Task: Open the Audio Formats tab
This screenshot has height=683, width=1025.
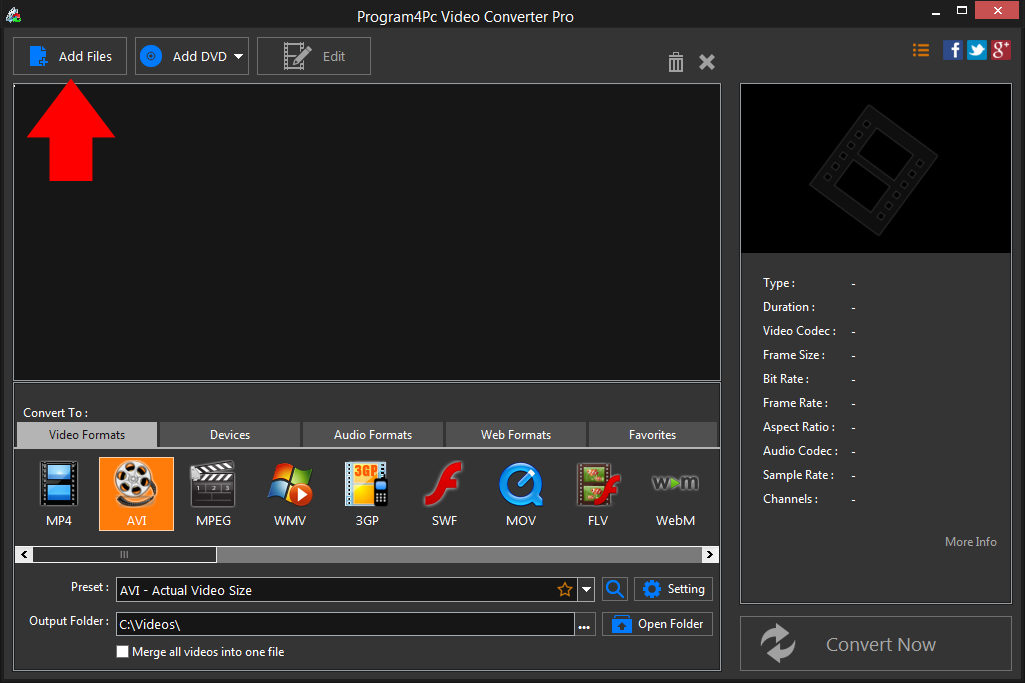Action: pos(372,434)
